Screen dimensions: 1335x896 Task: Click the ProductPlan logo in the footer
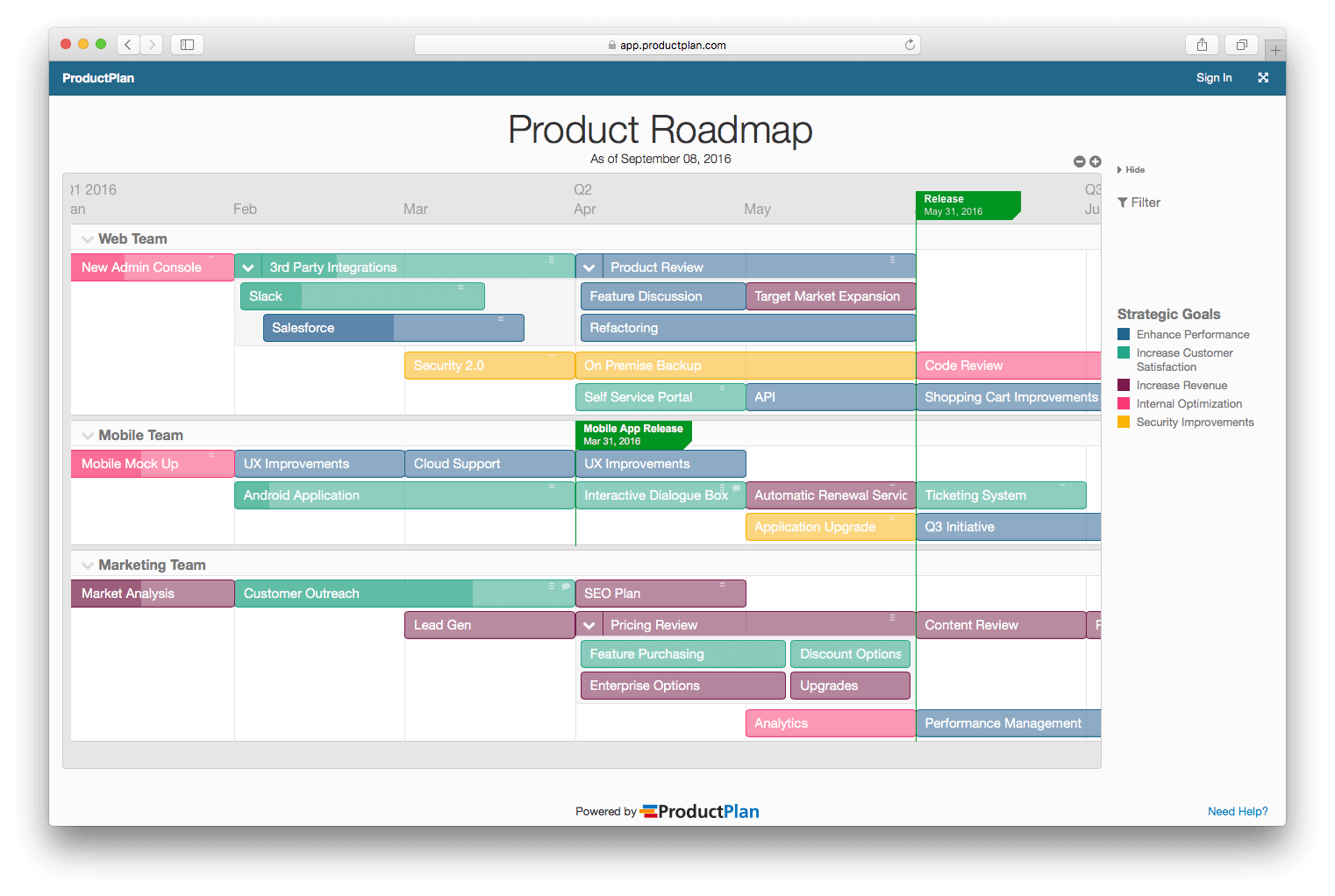point(699,811)
